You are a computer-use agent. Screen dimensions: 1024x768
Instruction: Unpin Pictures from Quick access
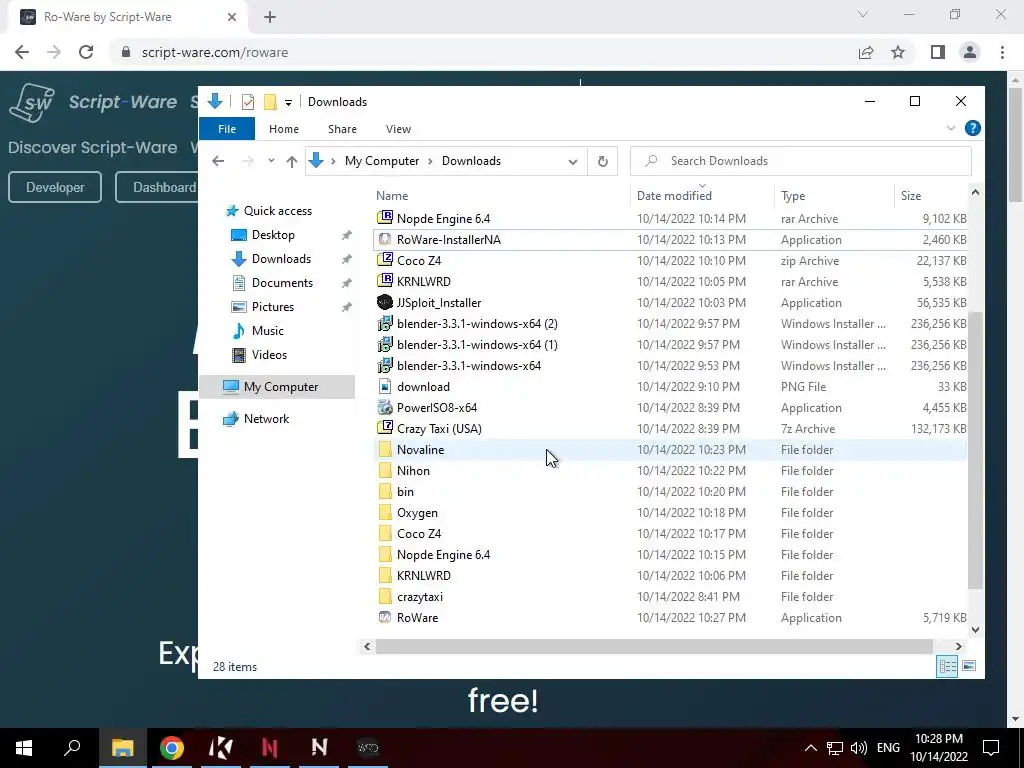(x=346, y=307)
